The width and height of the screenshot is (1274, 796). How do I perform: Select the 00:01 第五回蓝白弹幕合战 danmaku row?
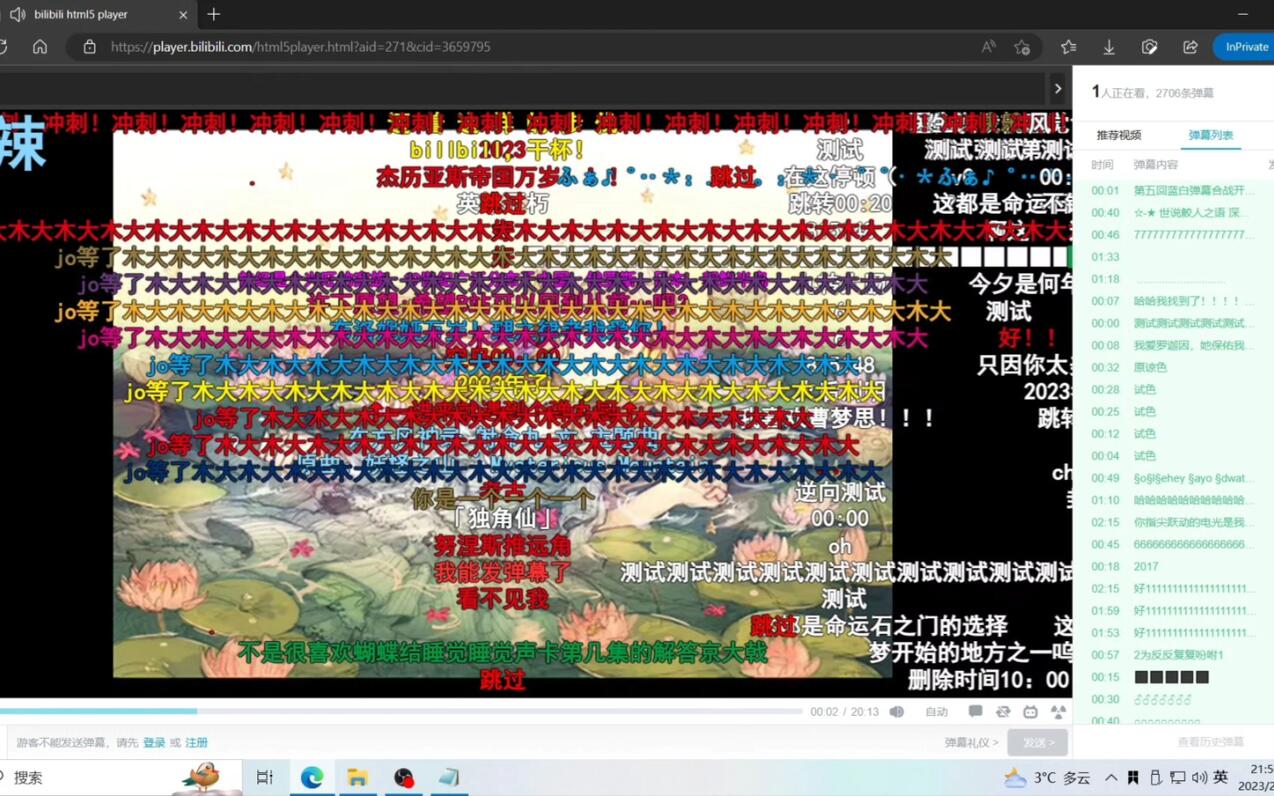[1172, 190]
